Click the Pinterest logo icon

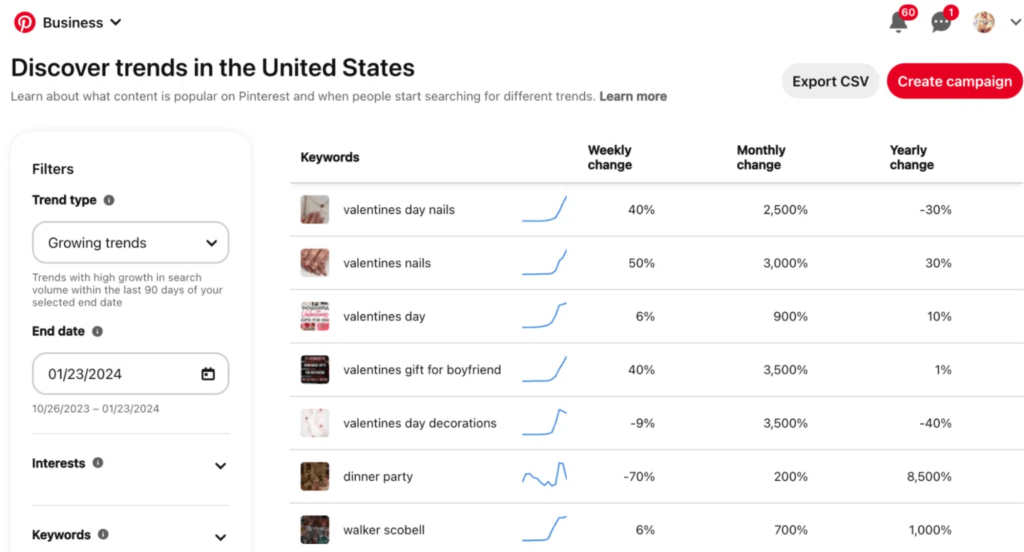coord(24,22)
